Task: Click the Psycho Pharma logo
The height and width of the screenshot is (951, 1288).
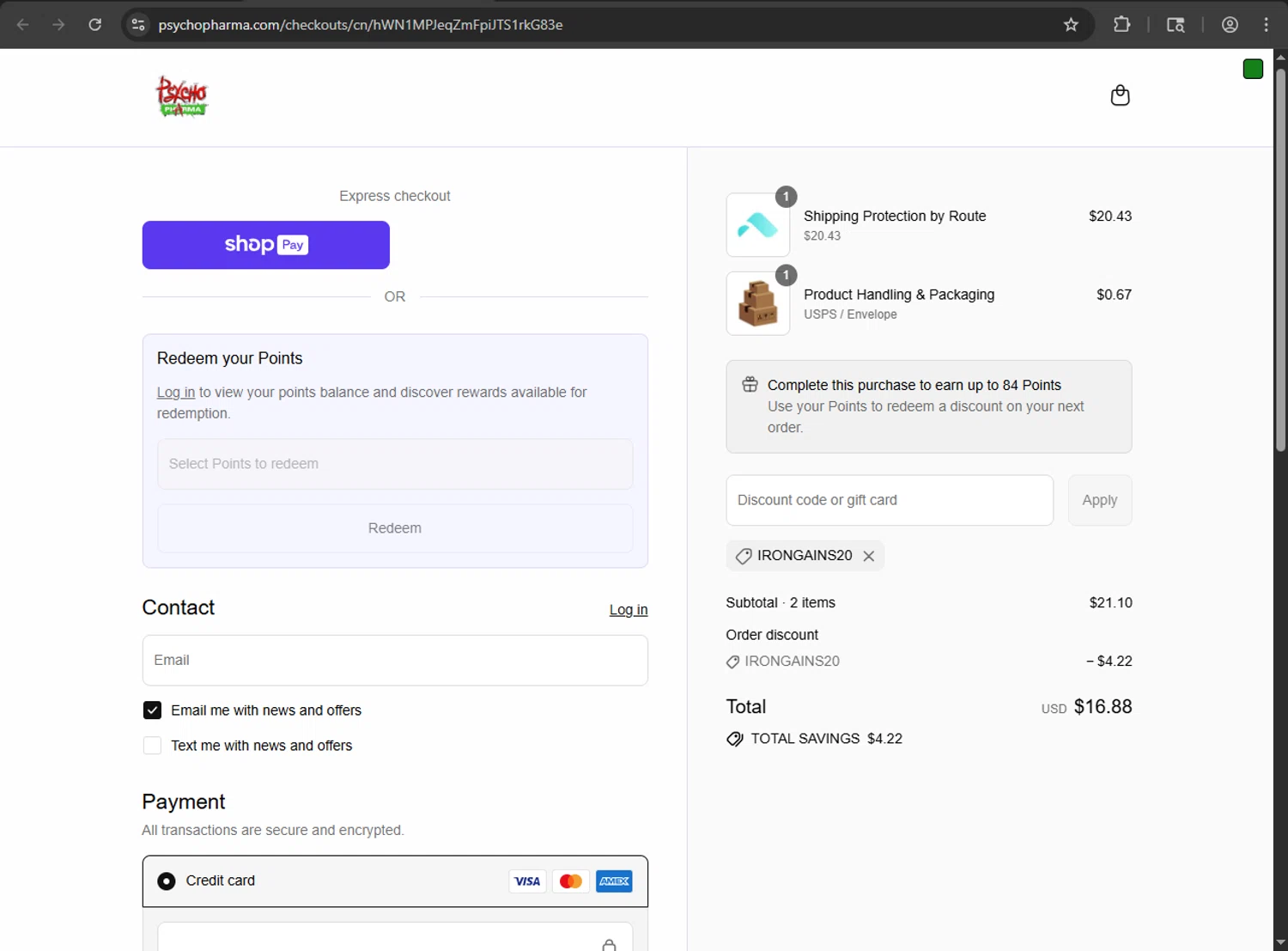Action: point(181,95)
